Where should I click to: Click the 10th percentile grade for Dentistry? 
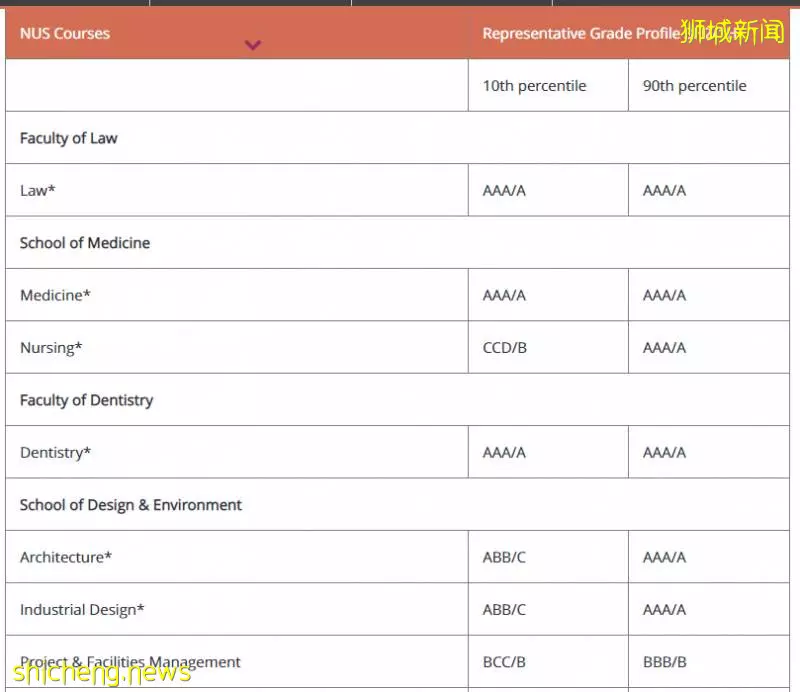pos(504,452)
